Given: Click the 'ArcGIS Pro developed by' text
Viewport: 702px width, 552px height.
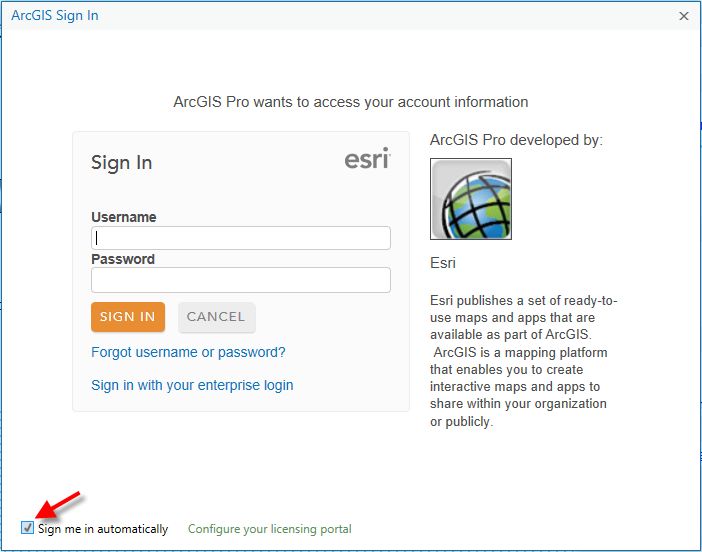Looking at the screenshot, I should click(516, 140).
